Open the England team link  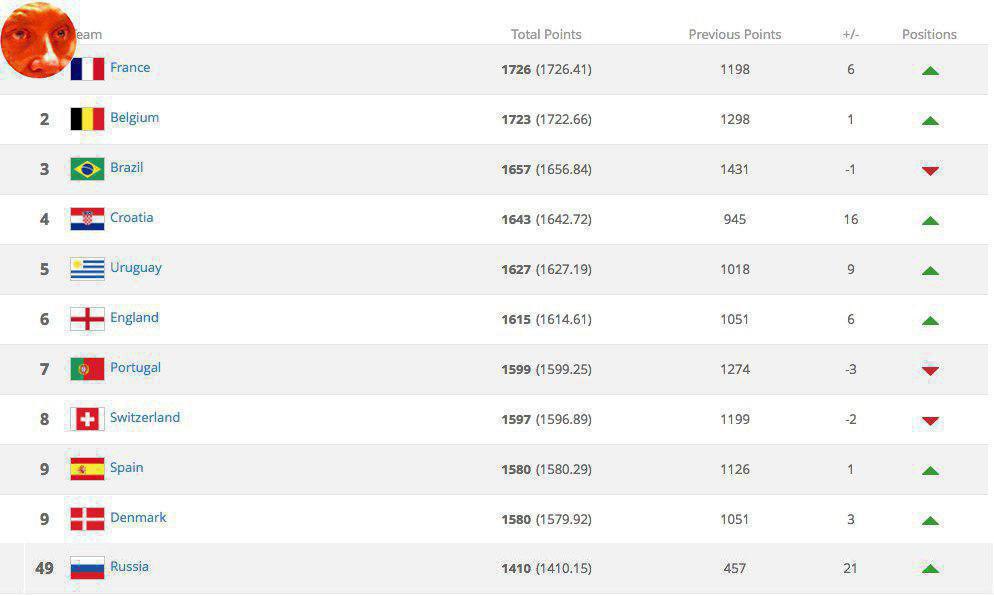click(134, 317)
